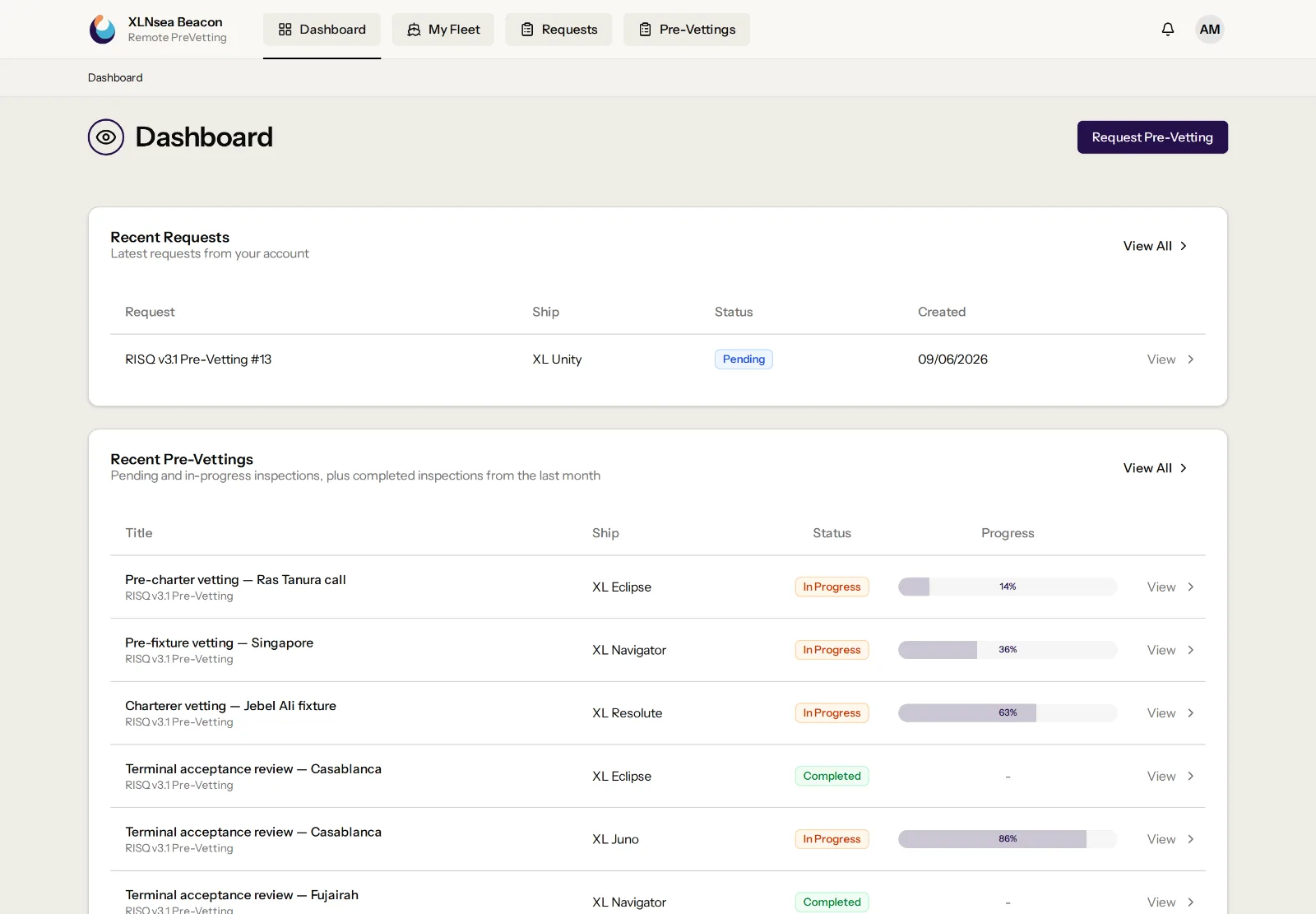The width and height of the screenshot is (1316, 914).
Task: Click the clipboard icon in Requests tab
Action: click(527, 30)
